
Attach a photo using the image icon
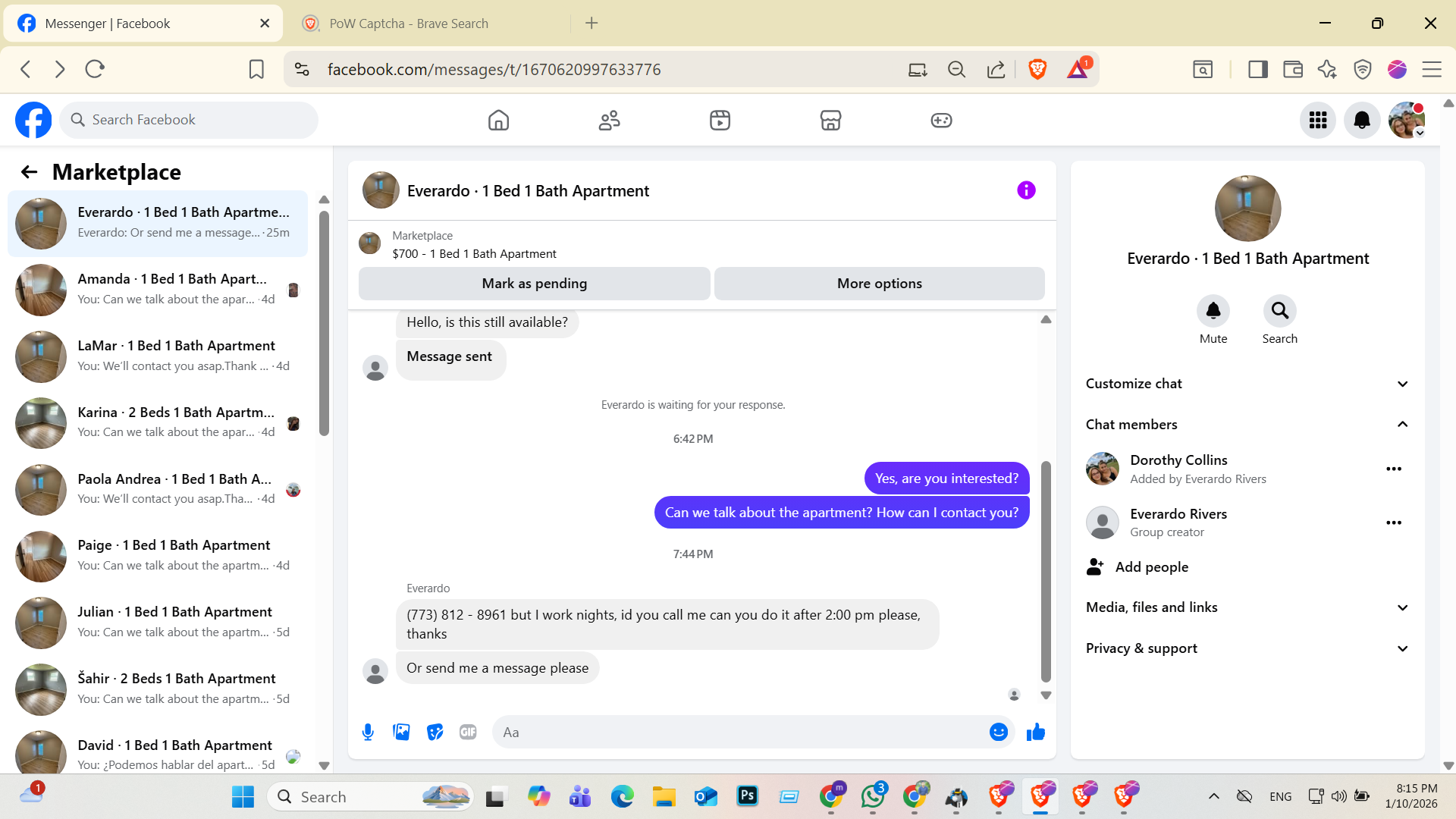pyautogui.click(x=401, y=732)
